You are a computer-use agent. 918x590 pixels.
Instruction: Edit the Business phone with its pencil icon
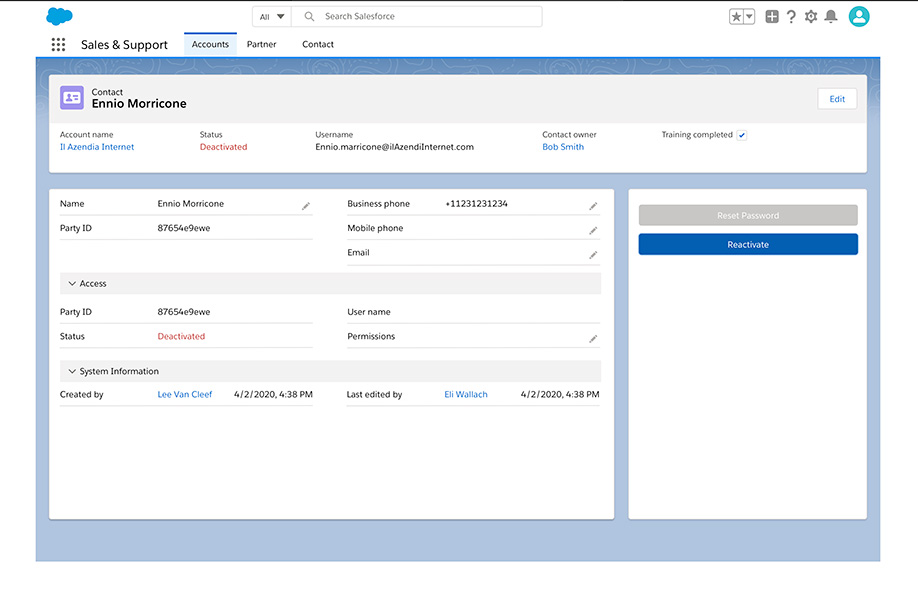coord(593,204)
